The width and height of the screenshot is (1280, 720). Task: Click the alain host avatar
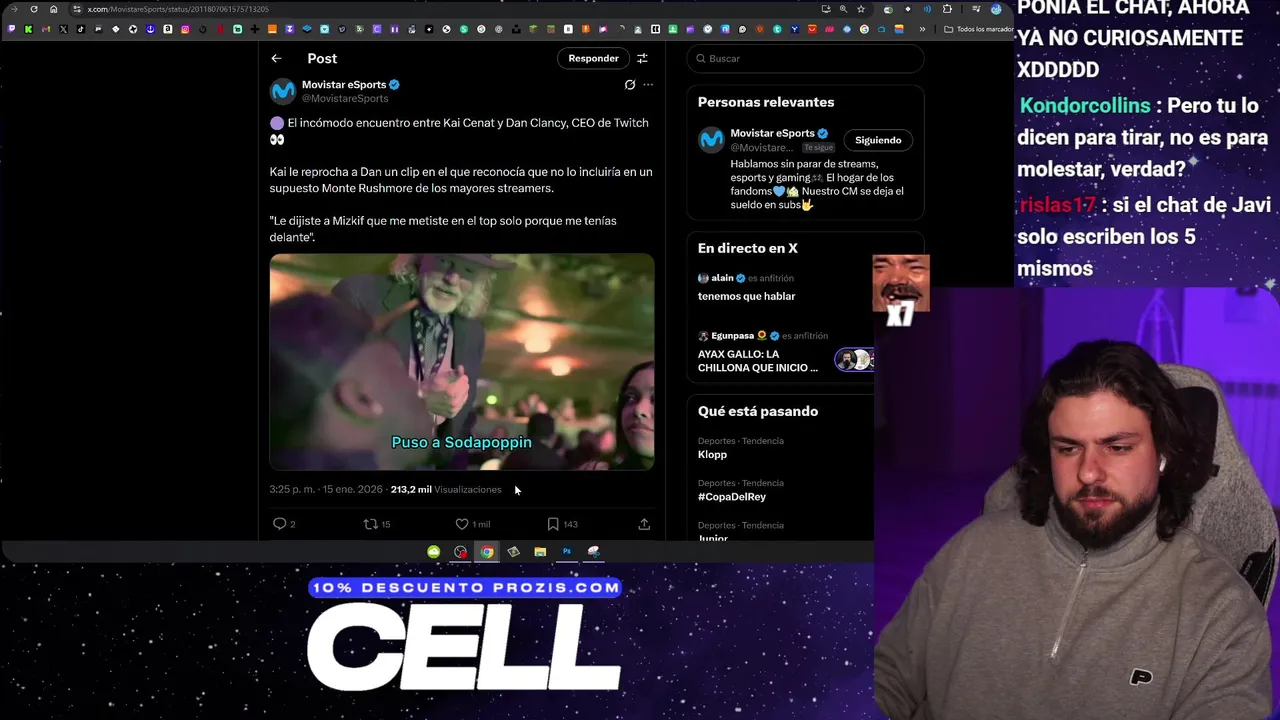[703, 278]
